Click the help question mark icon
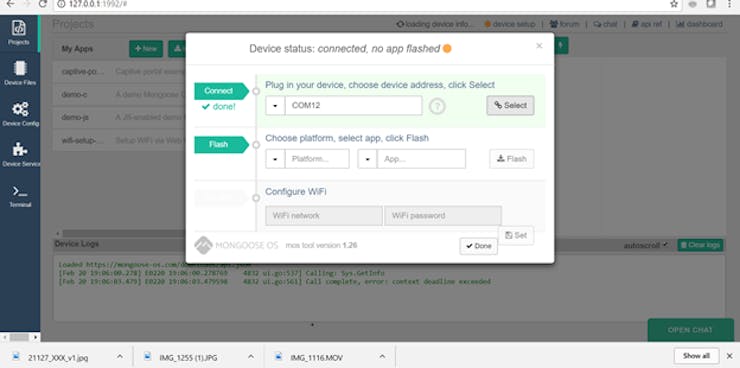Image resolution: width=740 pixels, height=368 pixels. click(x=437, y=106)
